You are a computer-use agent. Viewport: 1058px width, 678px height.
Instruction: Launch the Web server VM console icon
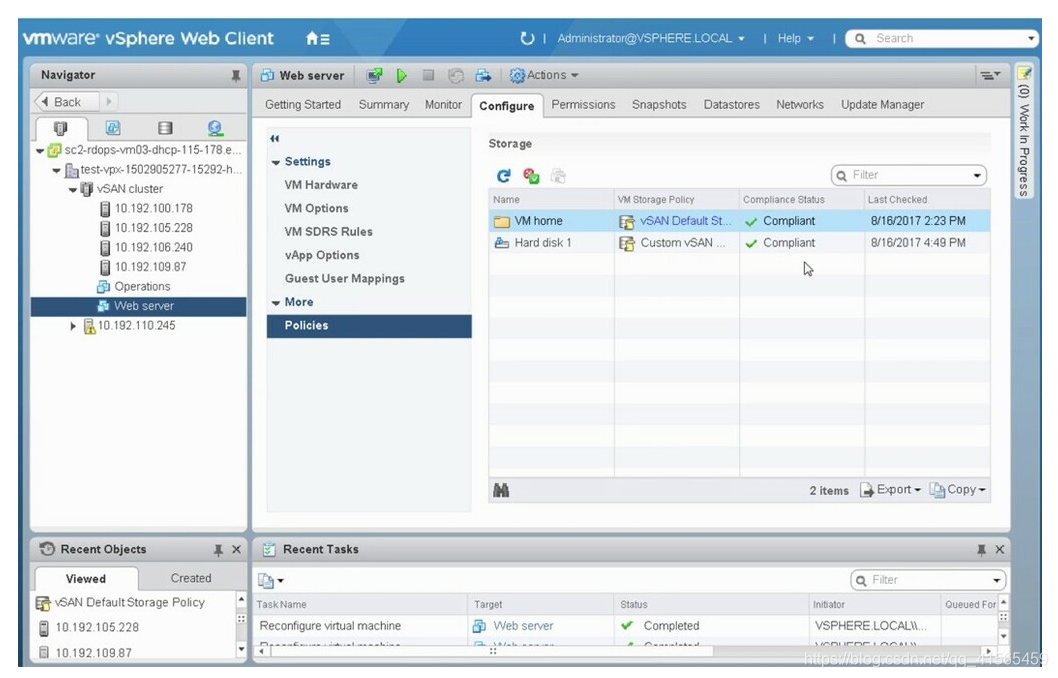374,76
